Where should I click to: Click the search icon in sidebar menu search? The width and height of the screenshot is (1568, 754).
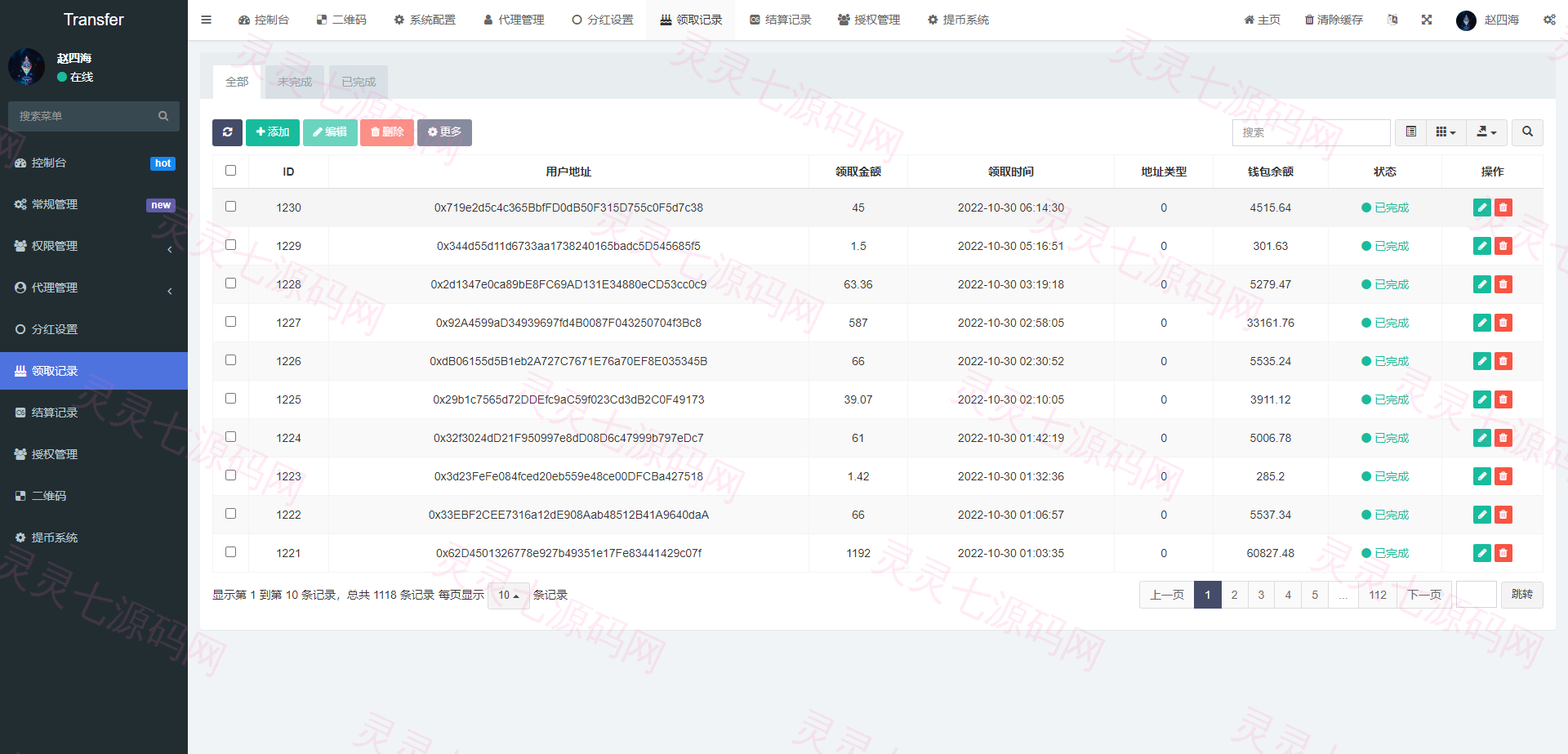pos(163,116)
